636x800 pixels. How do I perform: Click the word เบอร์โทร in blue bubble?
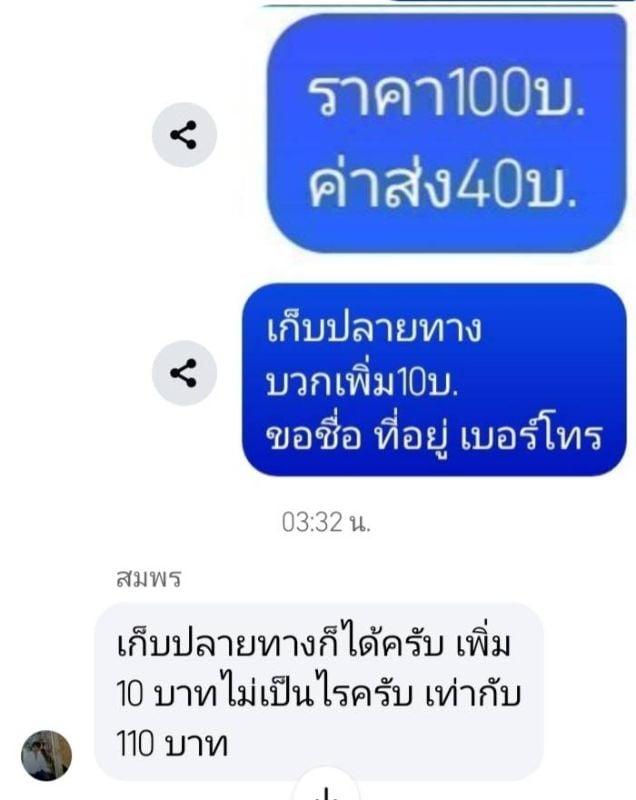click(532, 438)
